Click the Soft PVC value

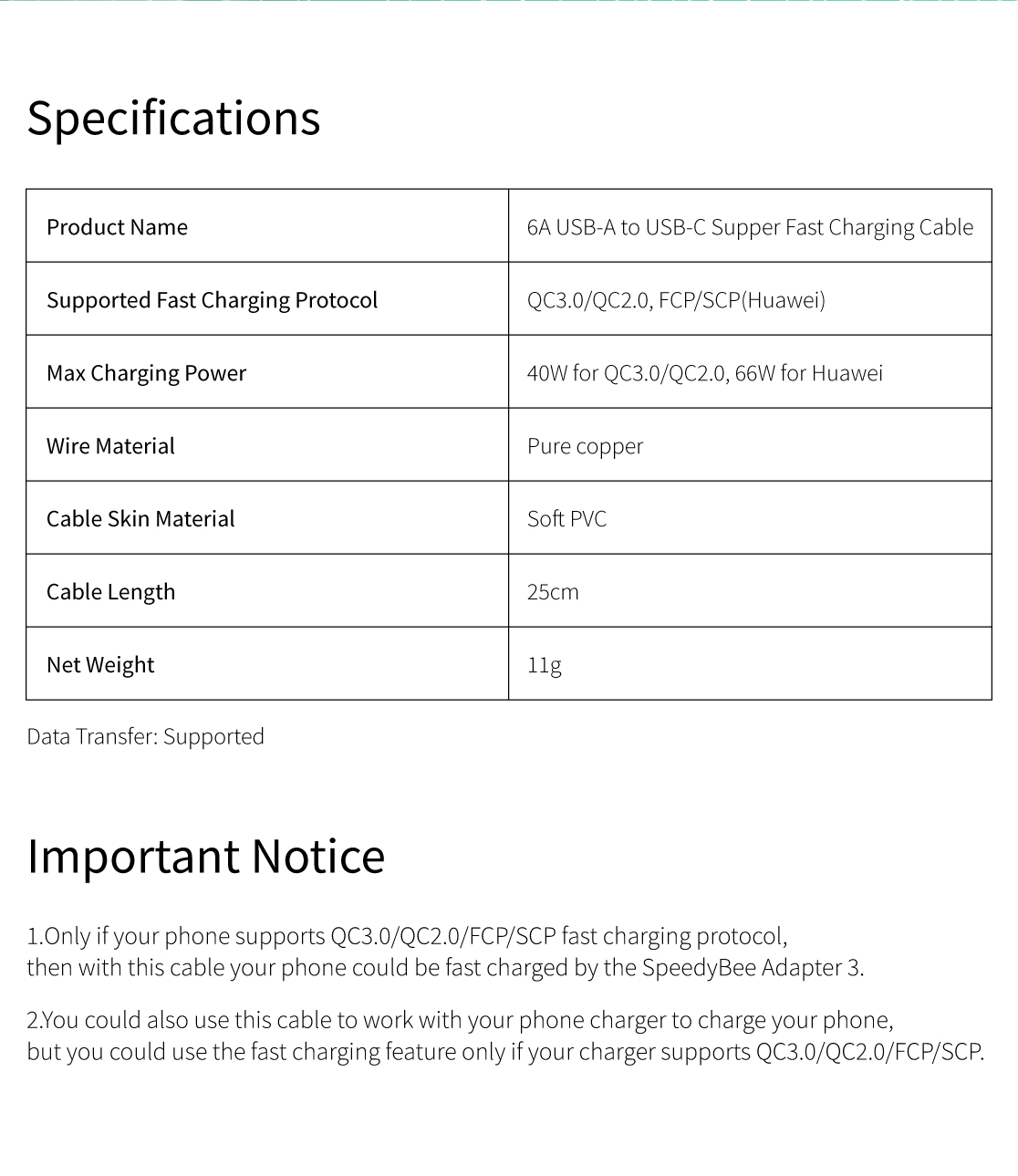pyautogui.click(x=566, y=519)
